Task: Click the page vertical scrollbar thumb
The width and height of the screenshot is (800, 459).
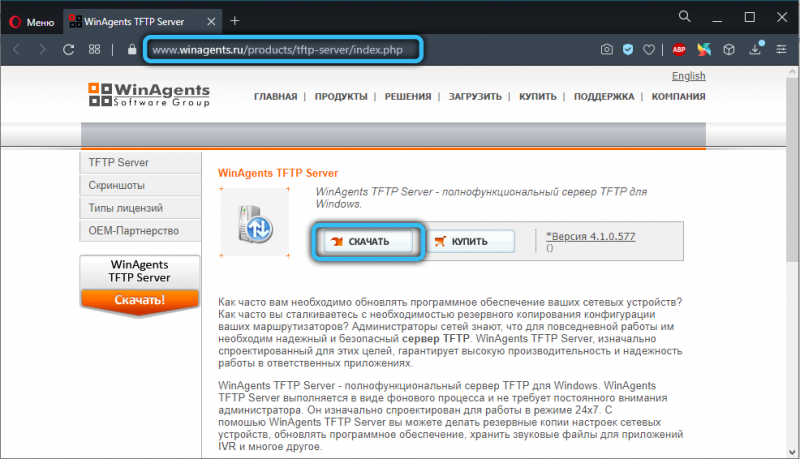Action: [x=792, y=172]
